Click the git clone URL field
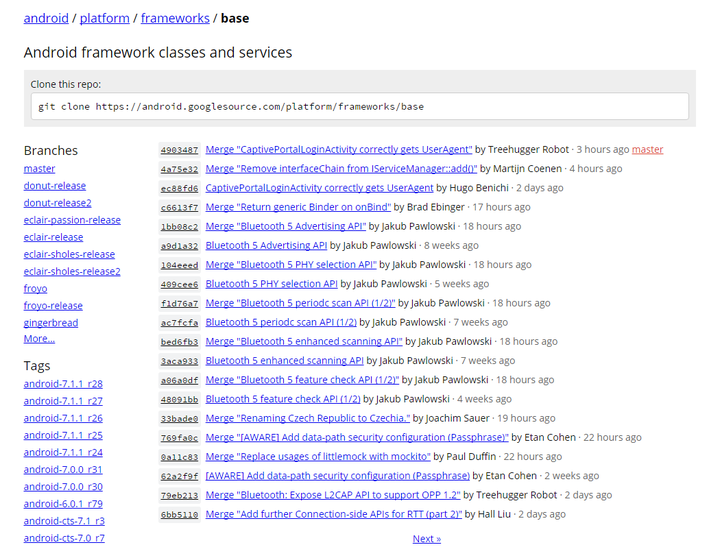The width and height of the screenshot is (720, 558). pos(360,107)
